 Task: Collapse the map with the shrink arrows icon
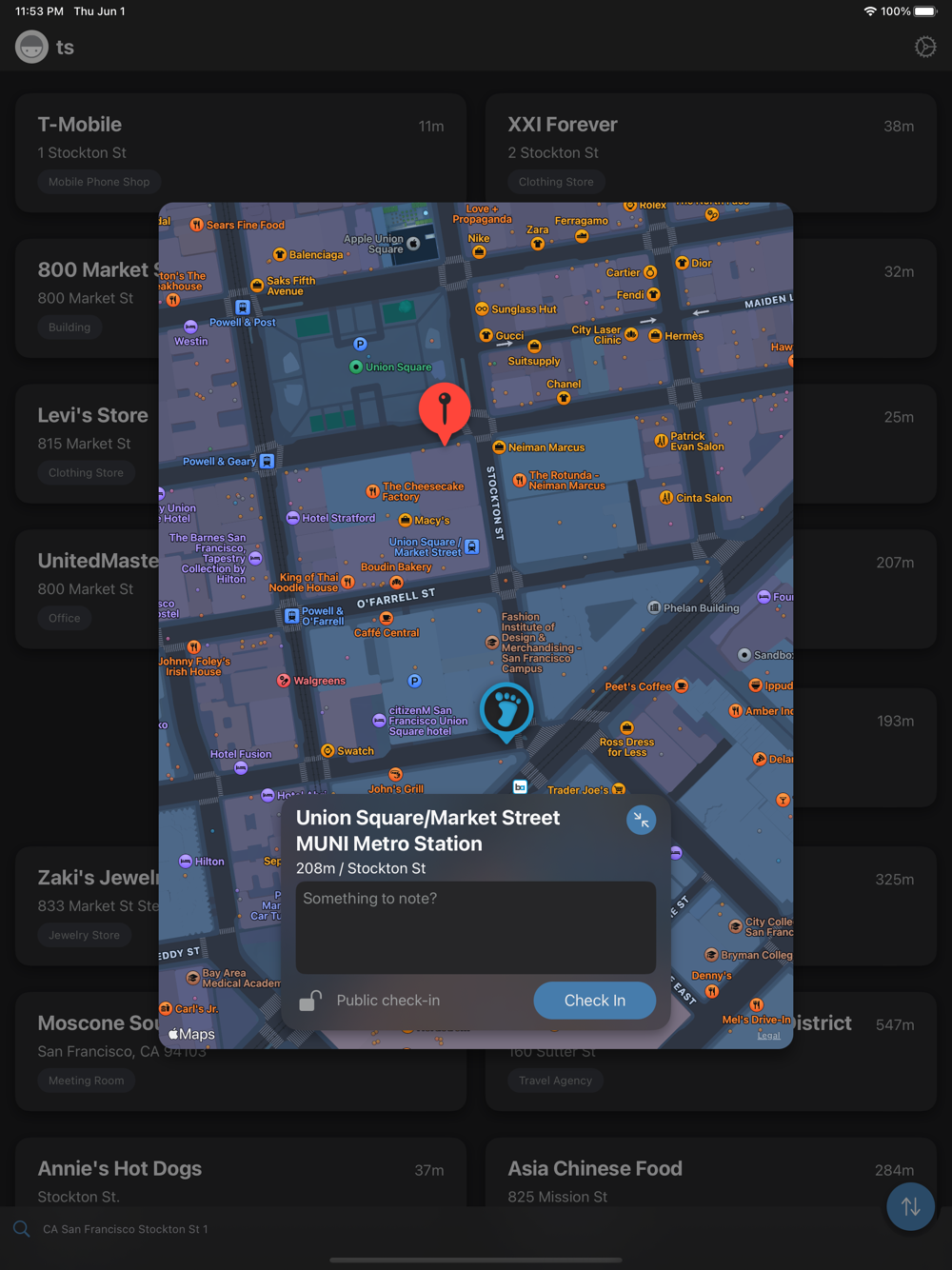[x=641, y=820]
